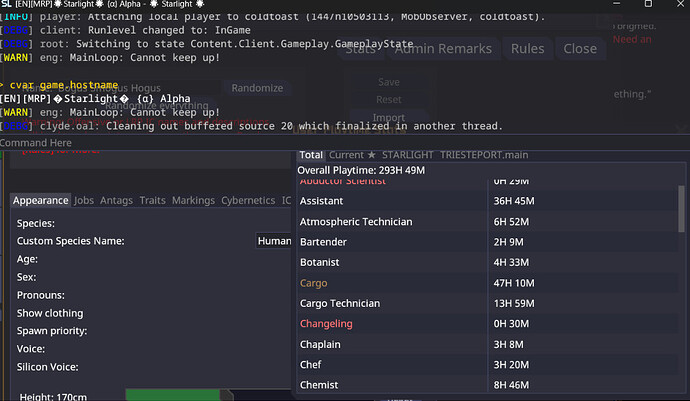Click the Assistant row
The width and height of the screenshot is (690, 401).
pos(488,201)
